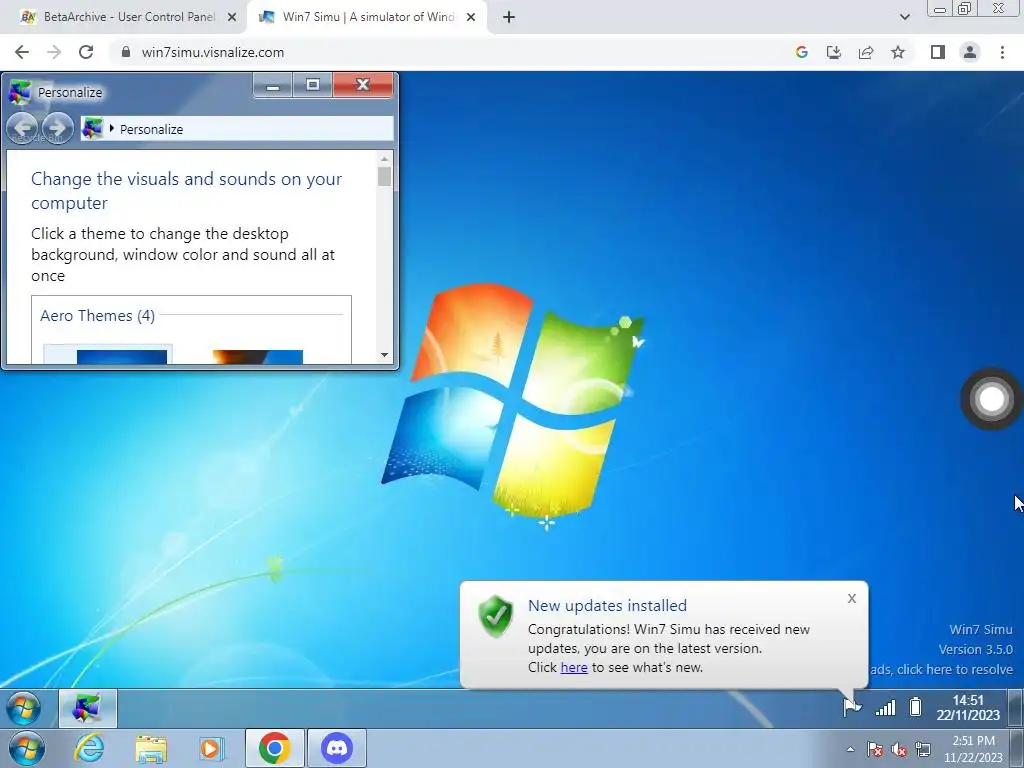Click the host Action Center flag with red X
The height and width of the screenshot is (768, 1024).
pyautogui.click(x=875, y=749)
